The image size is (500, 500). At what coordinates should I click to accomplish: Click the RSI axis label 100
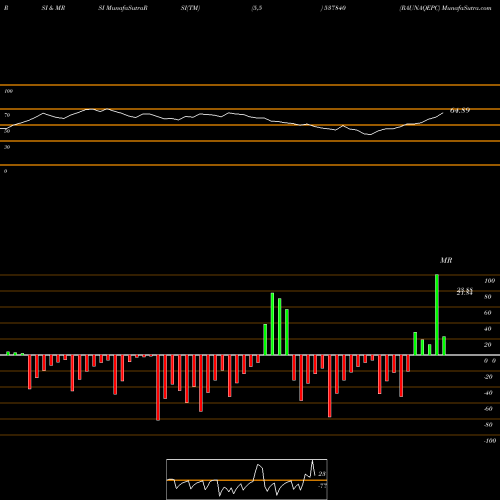(9, 91)
